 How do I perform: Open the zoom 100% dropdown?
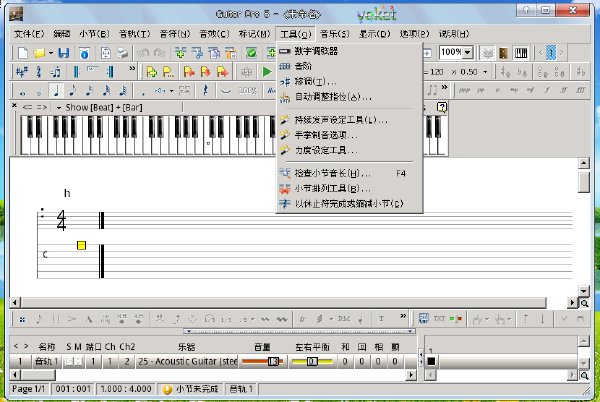(x=468, y=52)
